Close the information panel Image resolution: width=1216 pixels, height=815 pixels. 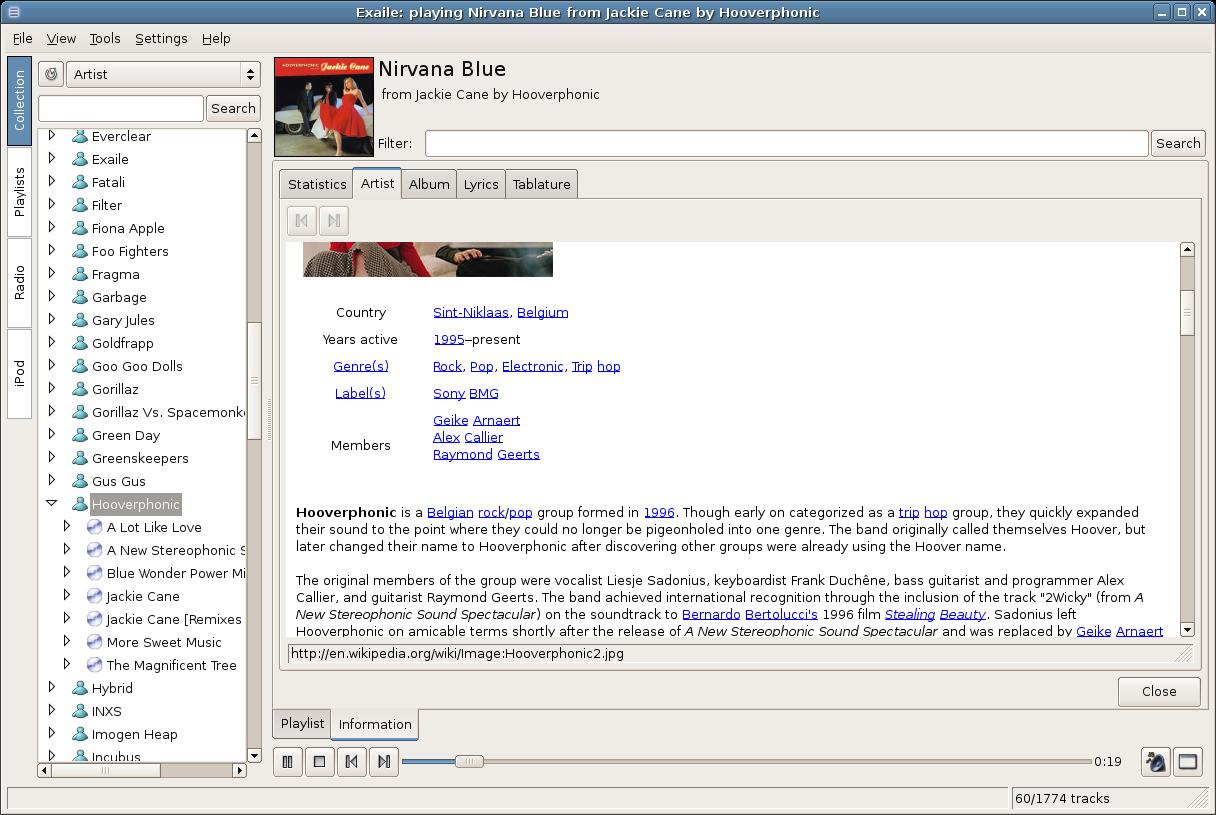click(x=1159, y=691)
